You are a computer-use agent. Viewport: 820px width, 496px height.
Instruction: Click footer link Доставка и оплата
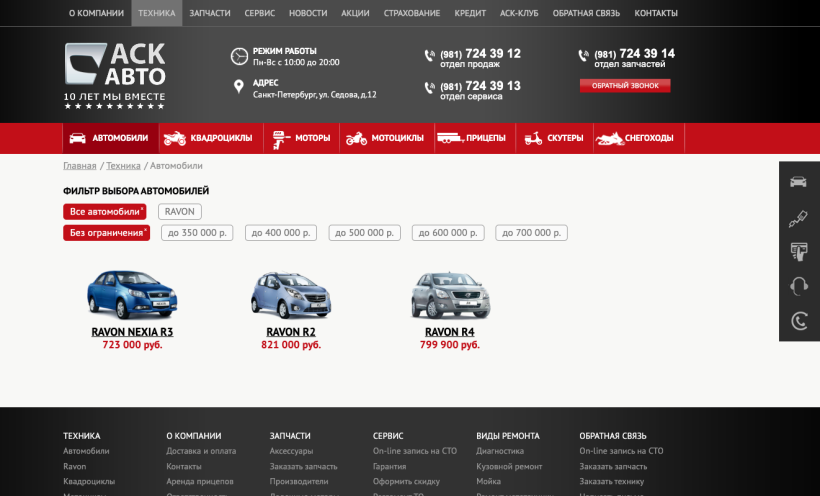[201, 451]
